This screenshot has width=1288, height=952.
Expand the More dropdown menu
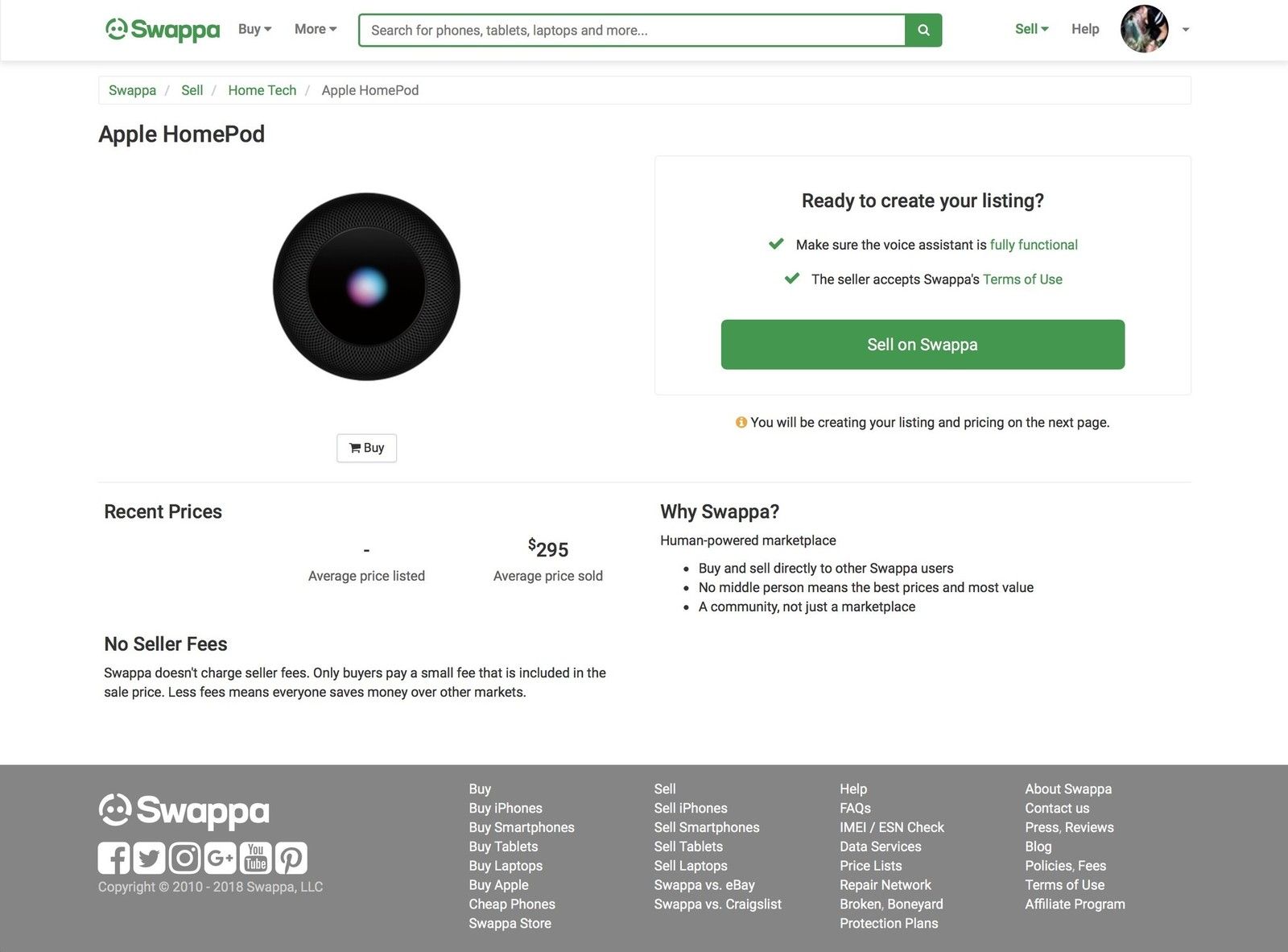[315, 29]
